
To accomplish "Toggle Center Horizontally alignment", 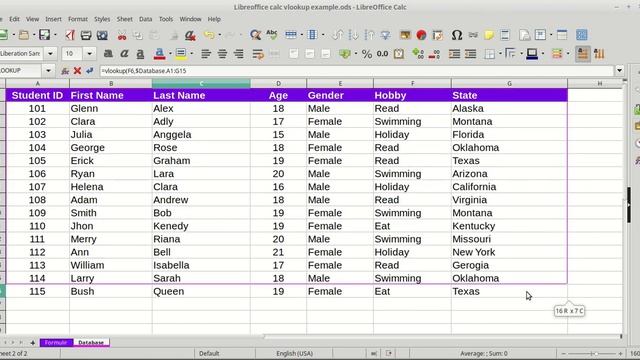I will pos(222,54).
